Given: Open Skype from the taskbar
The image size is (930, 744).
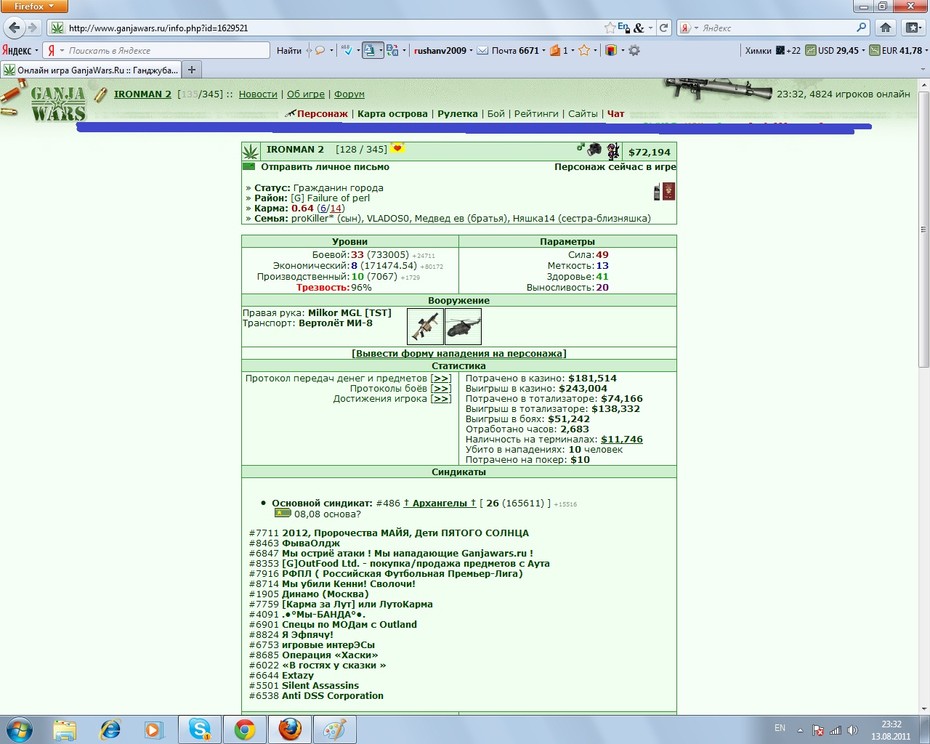Looking at the screenshot, I should click(199, 729).
